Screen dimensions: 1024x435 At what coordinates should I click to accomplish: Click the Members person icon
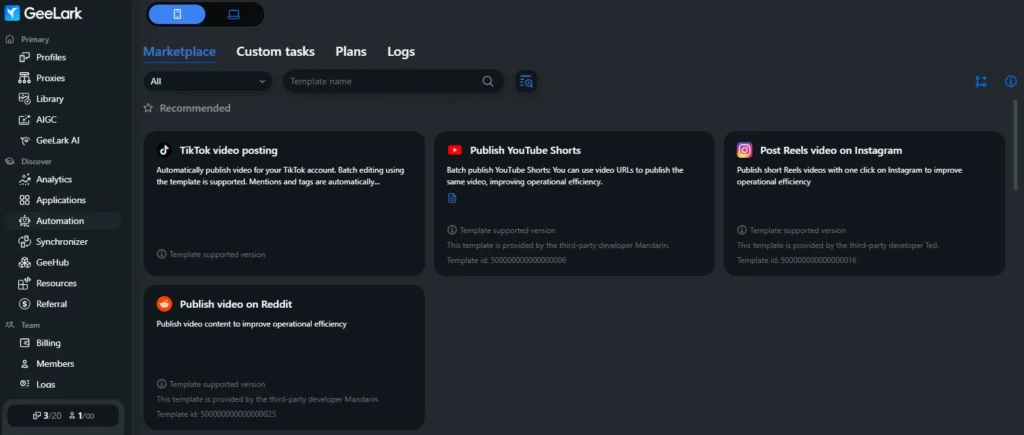(x=24, y=364)
